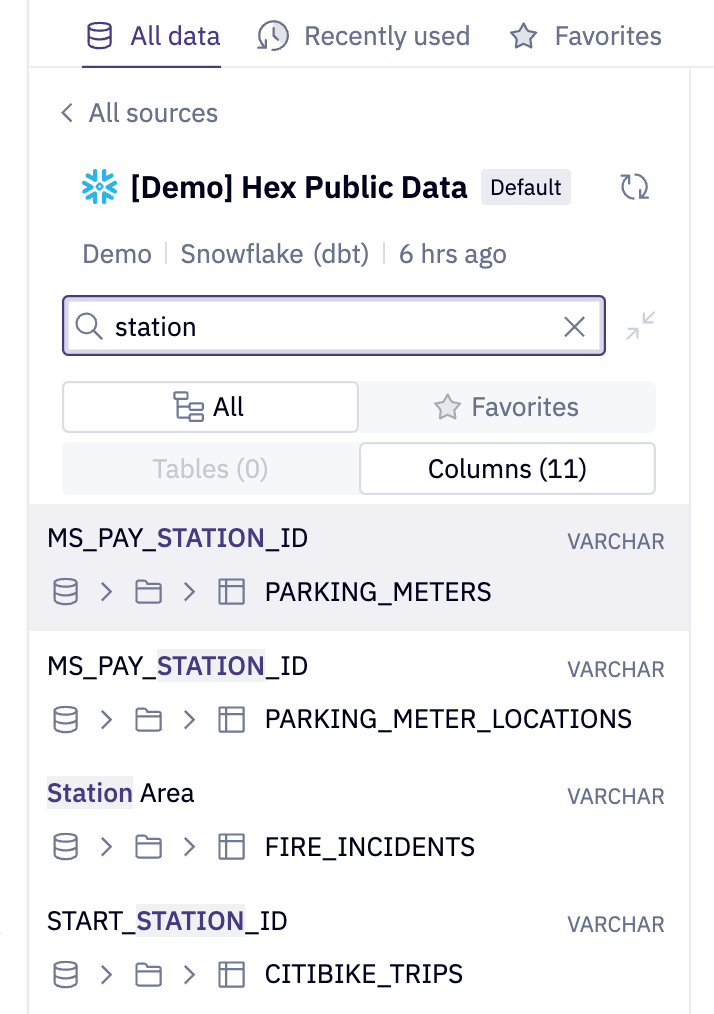
Task: Expand the breadcrumb chevron after the PARKING_METERS database icon
Action: (106, 591)
